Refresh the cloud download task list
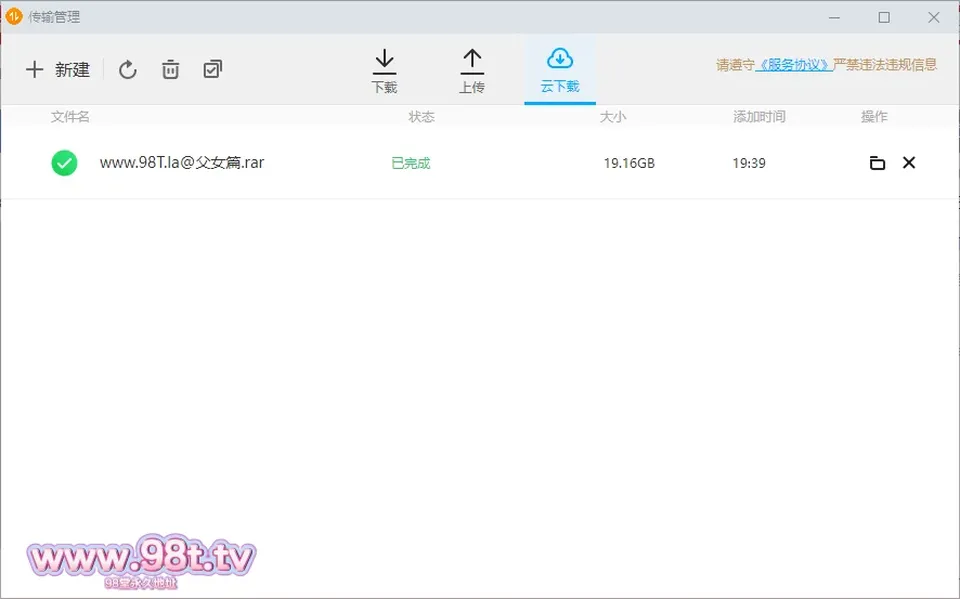 (127, 69)
